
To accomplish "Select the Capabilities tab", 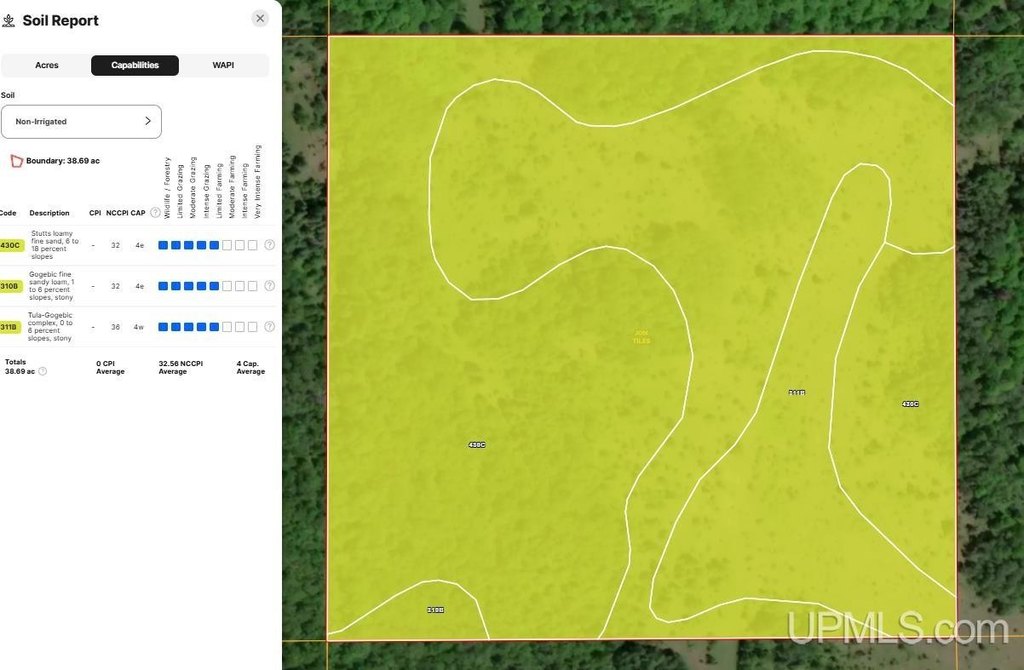I will (135, 65).
